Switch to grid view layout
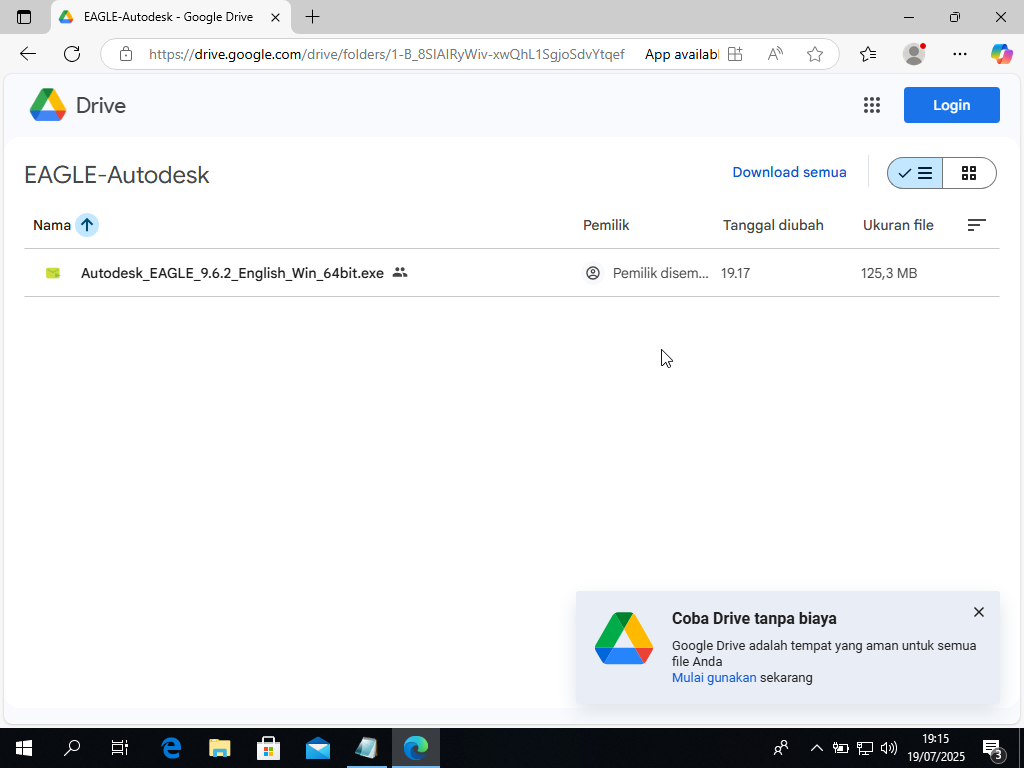This screenshot has height=768, width=1024. 968,173
